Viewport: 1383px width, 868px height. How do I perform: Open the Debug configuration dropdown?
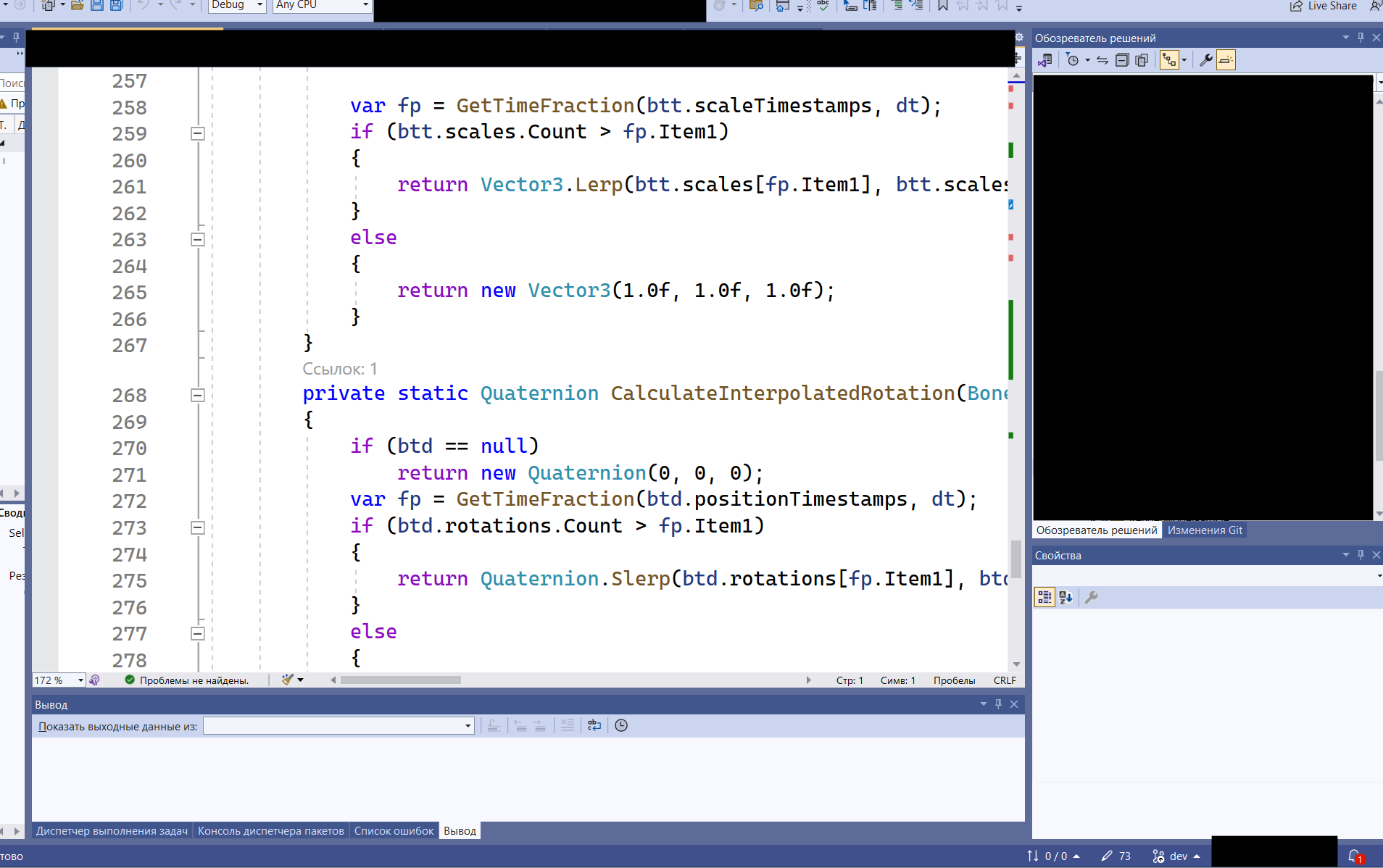[237, 6]
